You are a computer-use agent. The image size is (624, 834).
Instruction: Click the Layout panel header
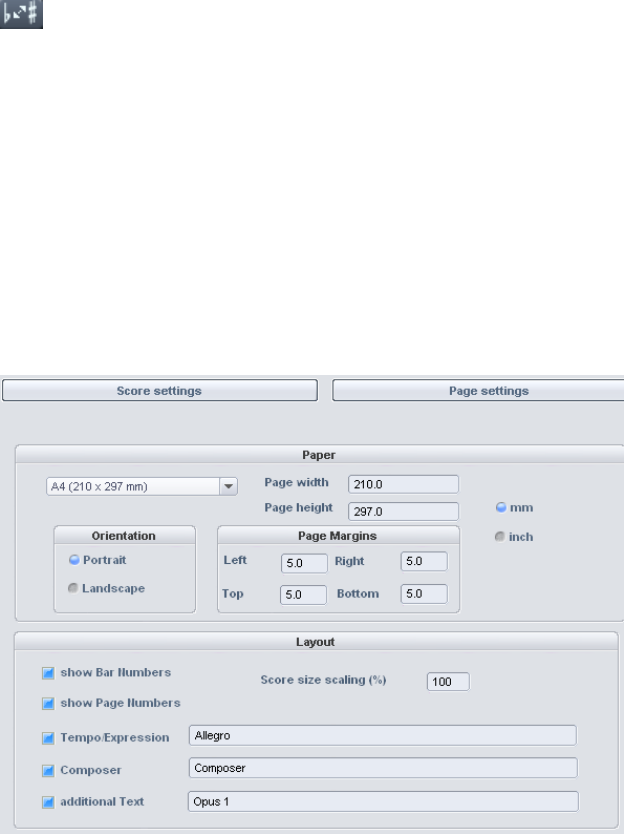pos(316,641)
